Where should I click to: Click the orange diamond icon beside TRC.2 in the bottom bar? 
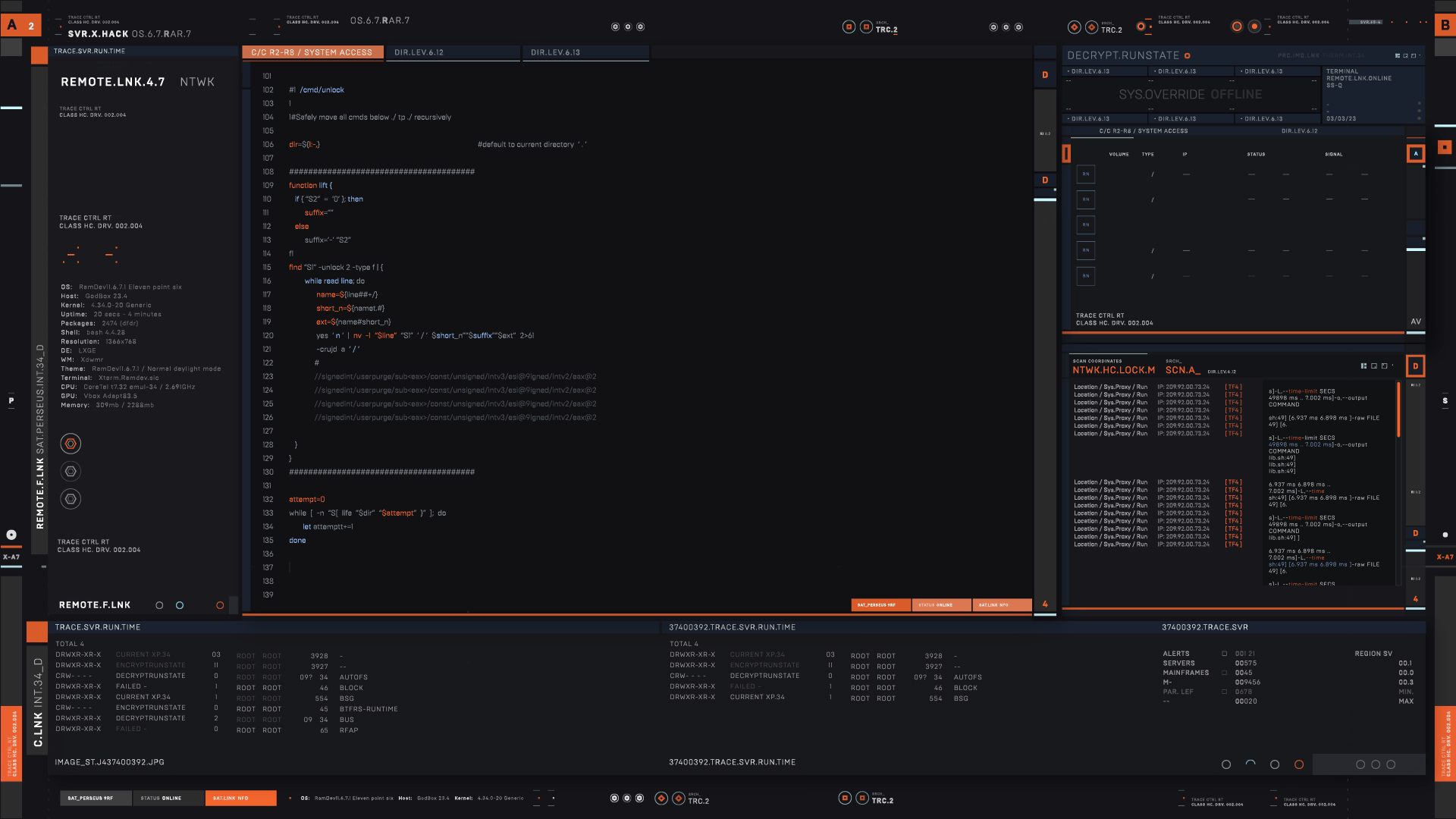click(678, 799)
